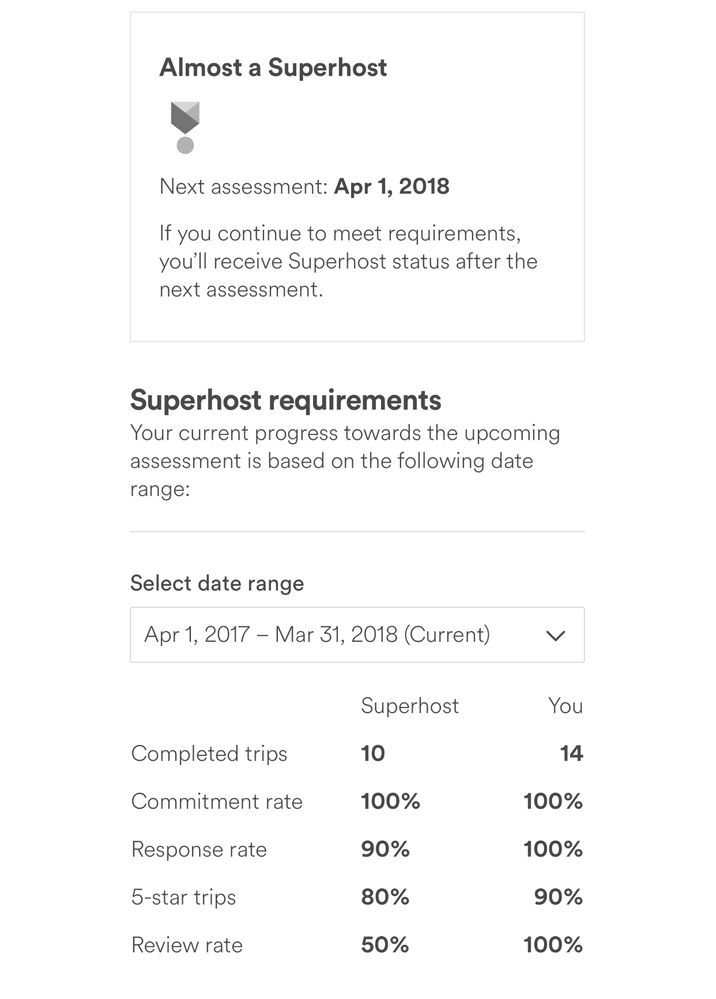
Task: Click the Response rate row label
Action: pos(199,850)
